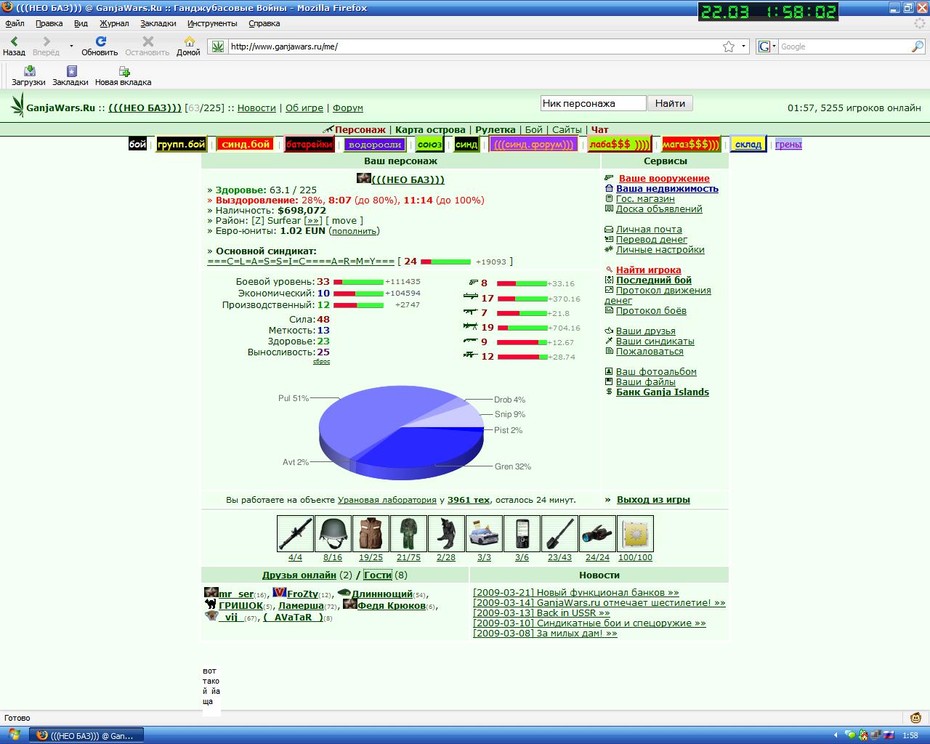Click the синд.бой red shortcut button
Image resolution: width=930 pixels, height=744 pixels.
coord(246,144)
